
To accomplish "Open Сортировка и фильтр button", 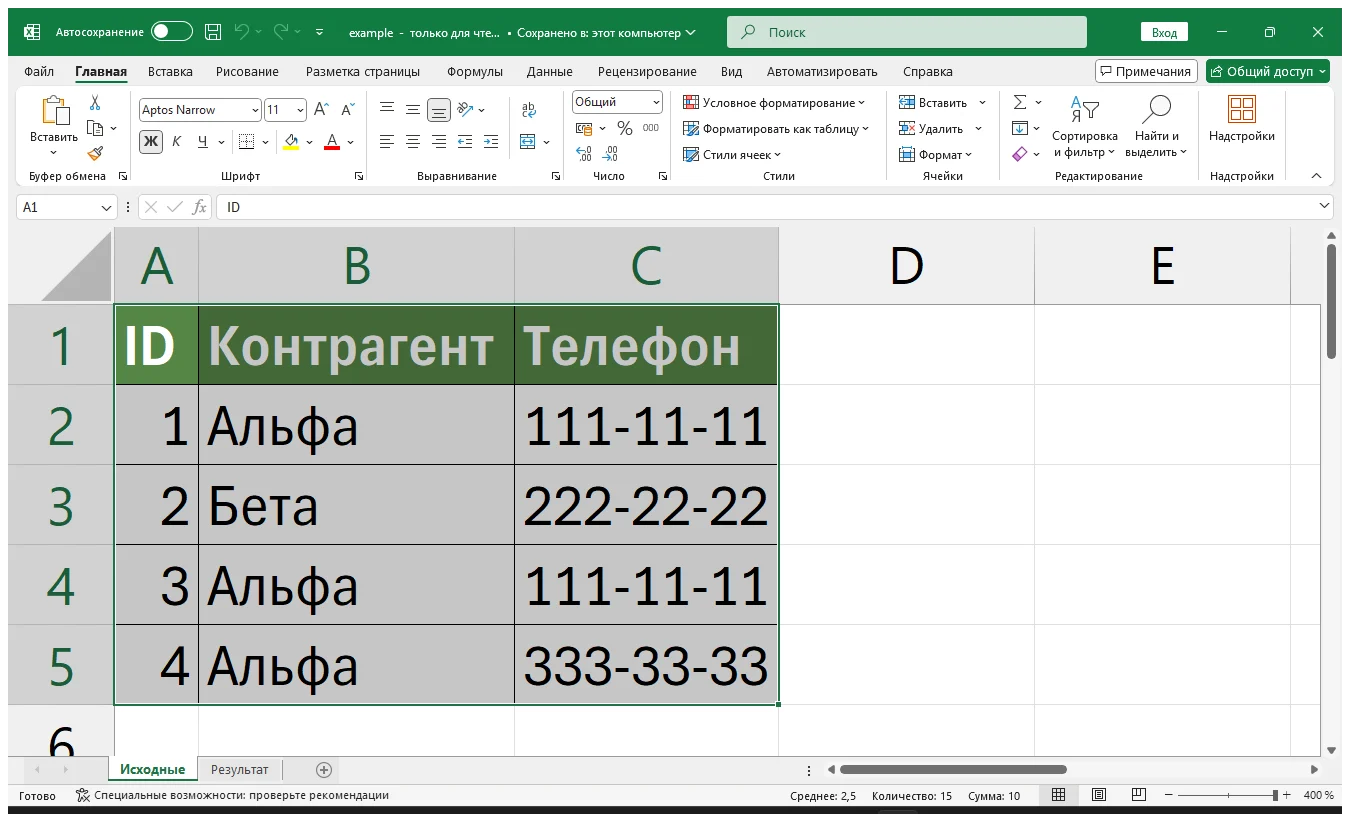I will tap(1084, 127).
